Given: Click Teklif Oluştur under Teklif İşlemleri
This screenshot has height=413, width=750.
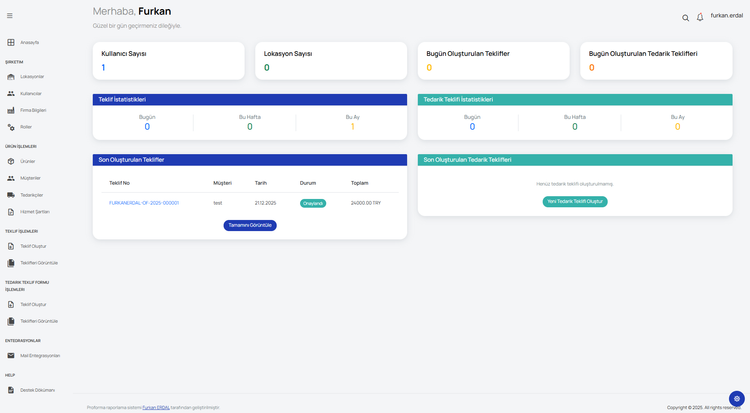Looking at the screenshot, I should 33,246.
